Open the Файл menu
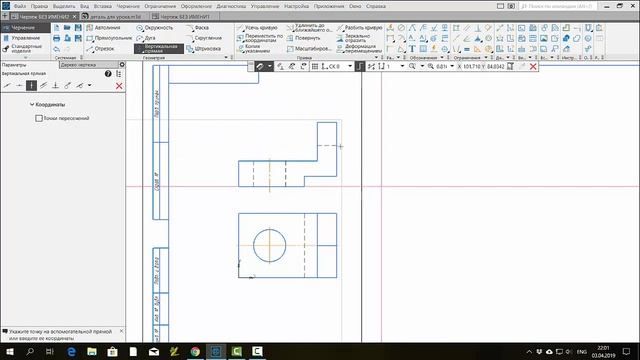Screen dimensions: 640x360 click(20, 6)
